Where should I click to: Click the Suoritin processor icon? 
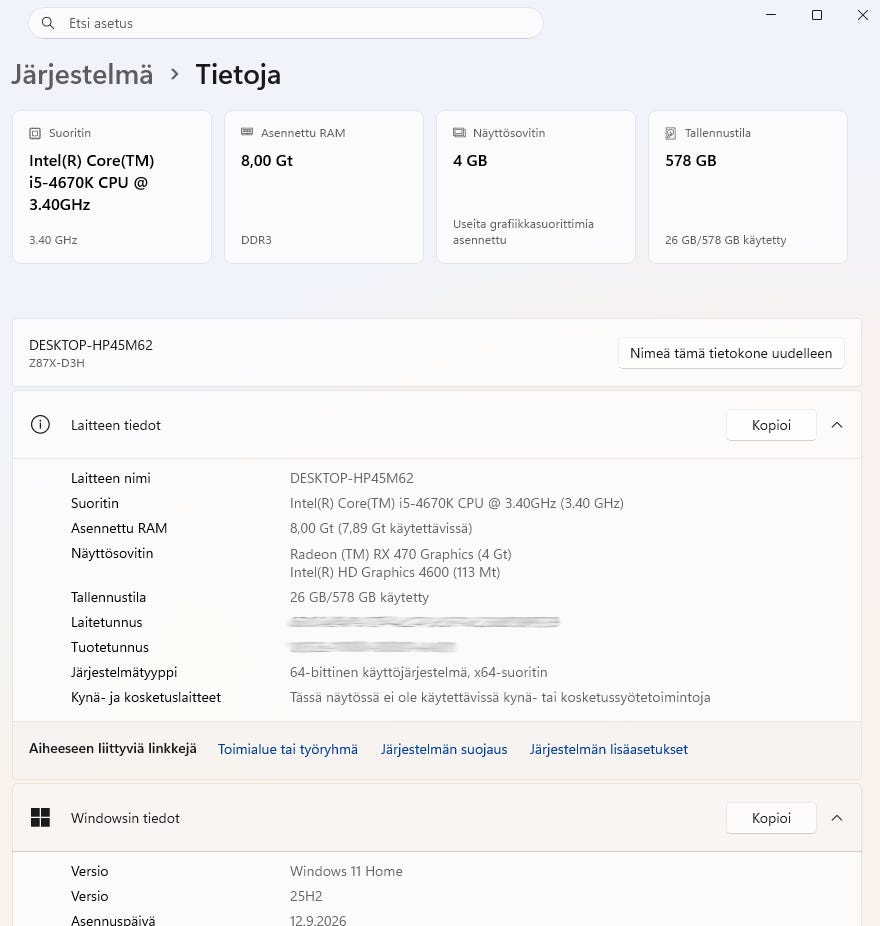35,133
